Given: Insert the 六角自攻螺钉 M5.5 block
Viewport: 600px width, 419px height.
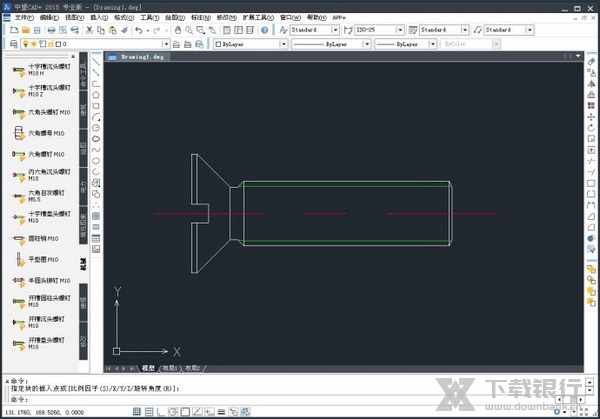Looking at the screenshot, I should (x=38, y=196).
